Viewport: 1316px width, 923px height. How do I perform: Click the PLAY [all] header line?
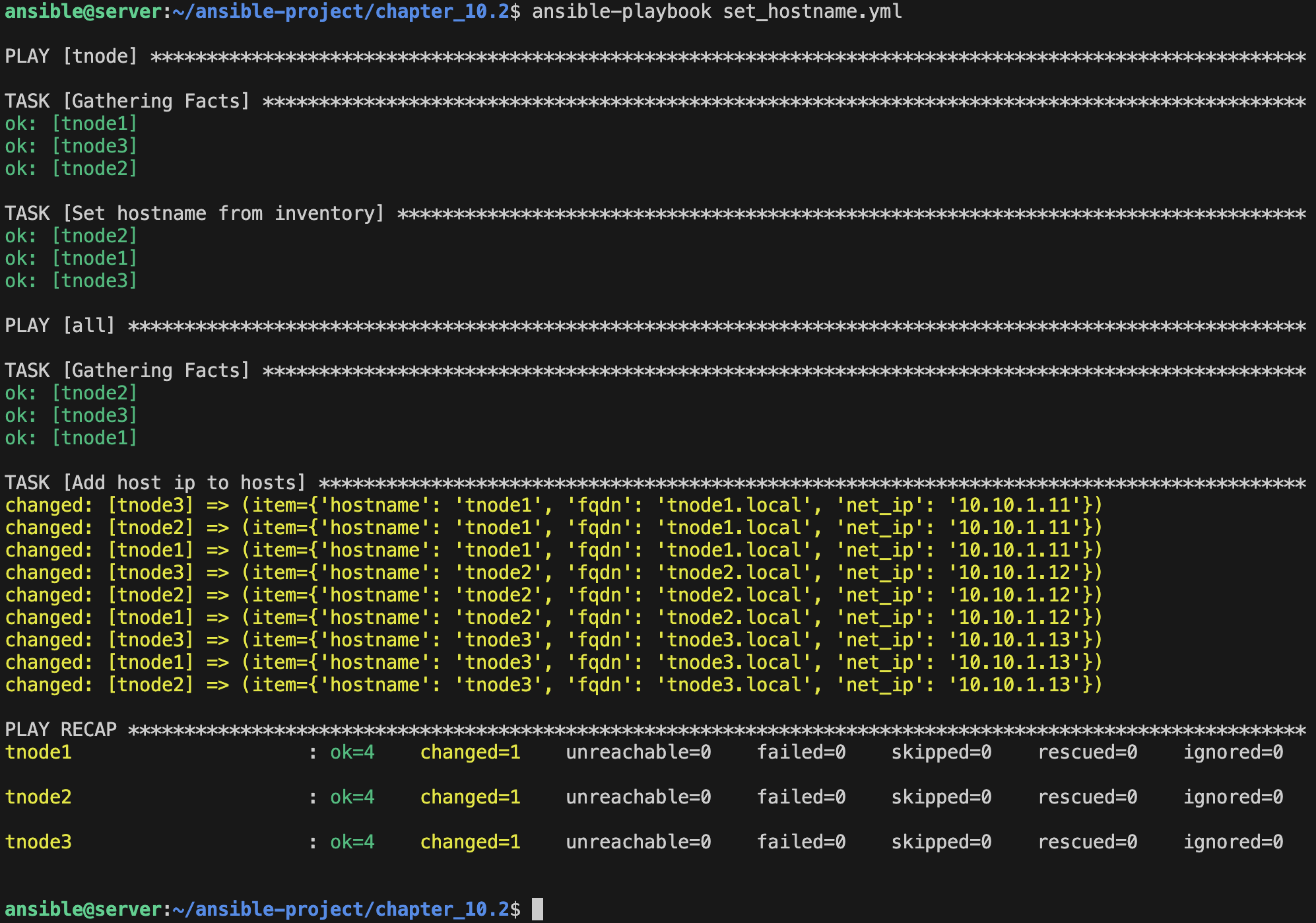pyautogui.click(x=60, y=325)
